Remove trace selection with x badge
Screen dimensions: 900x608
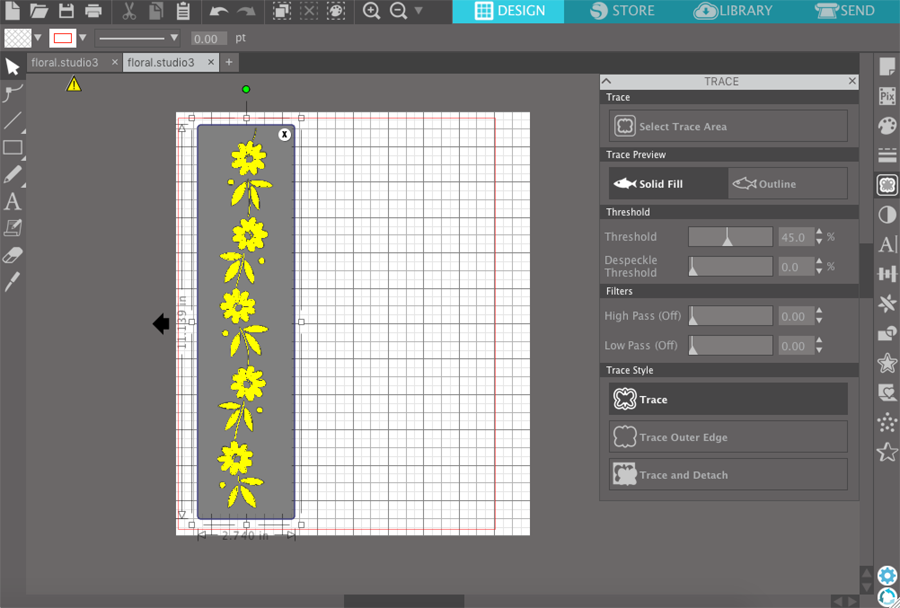(284, 134)
